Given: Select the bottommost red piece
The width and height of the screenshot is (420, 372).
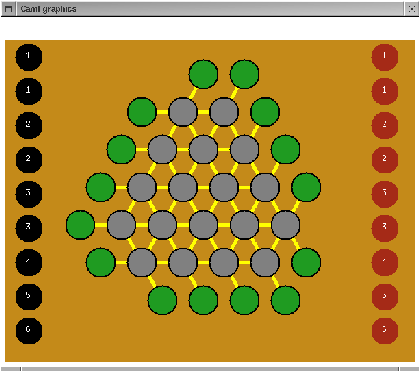Looking at the screenshot, I should click(385, 330).
